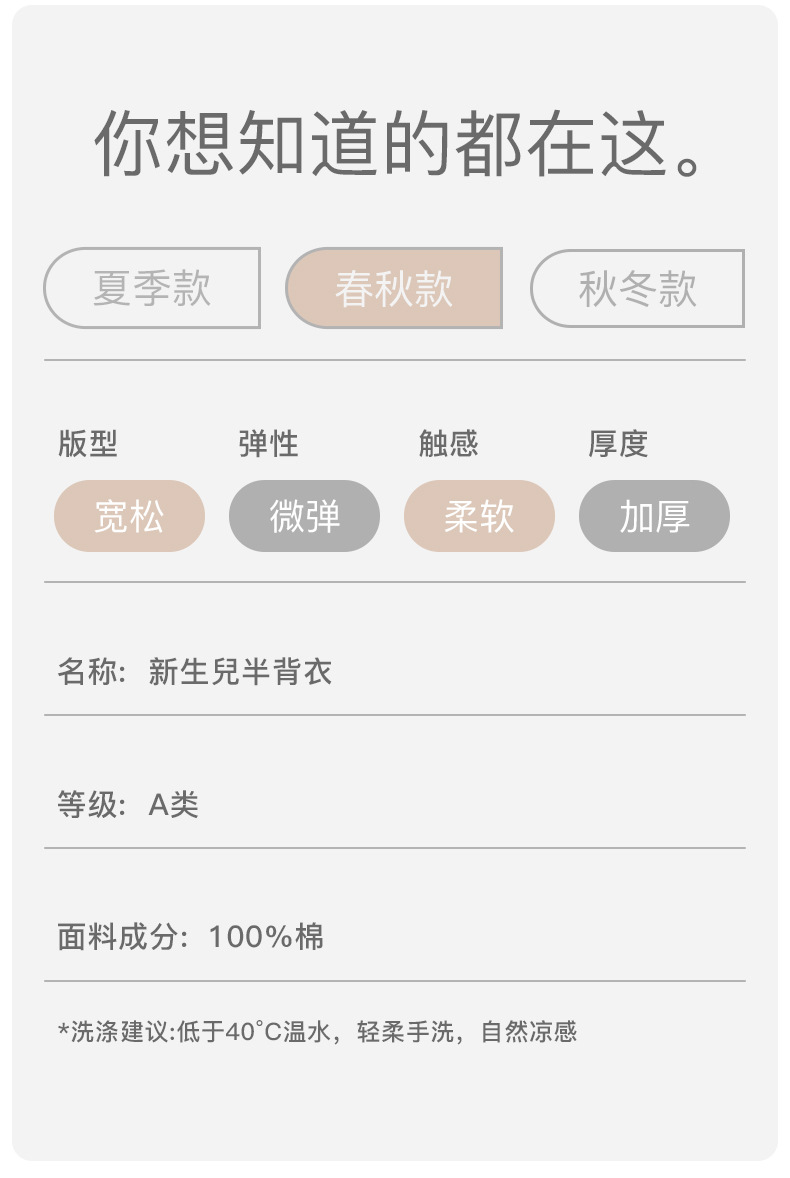Screen dimensions: 790x1178
Task: Choose the 加厚 thickness pill
Action: click(x=654, y=516)
